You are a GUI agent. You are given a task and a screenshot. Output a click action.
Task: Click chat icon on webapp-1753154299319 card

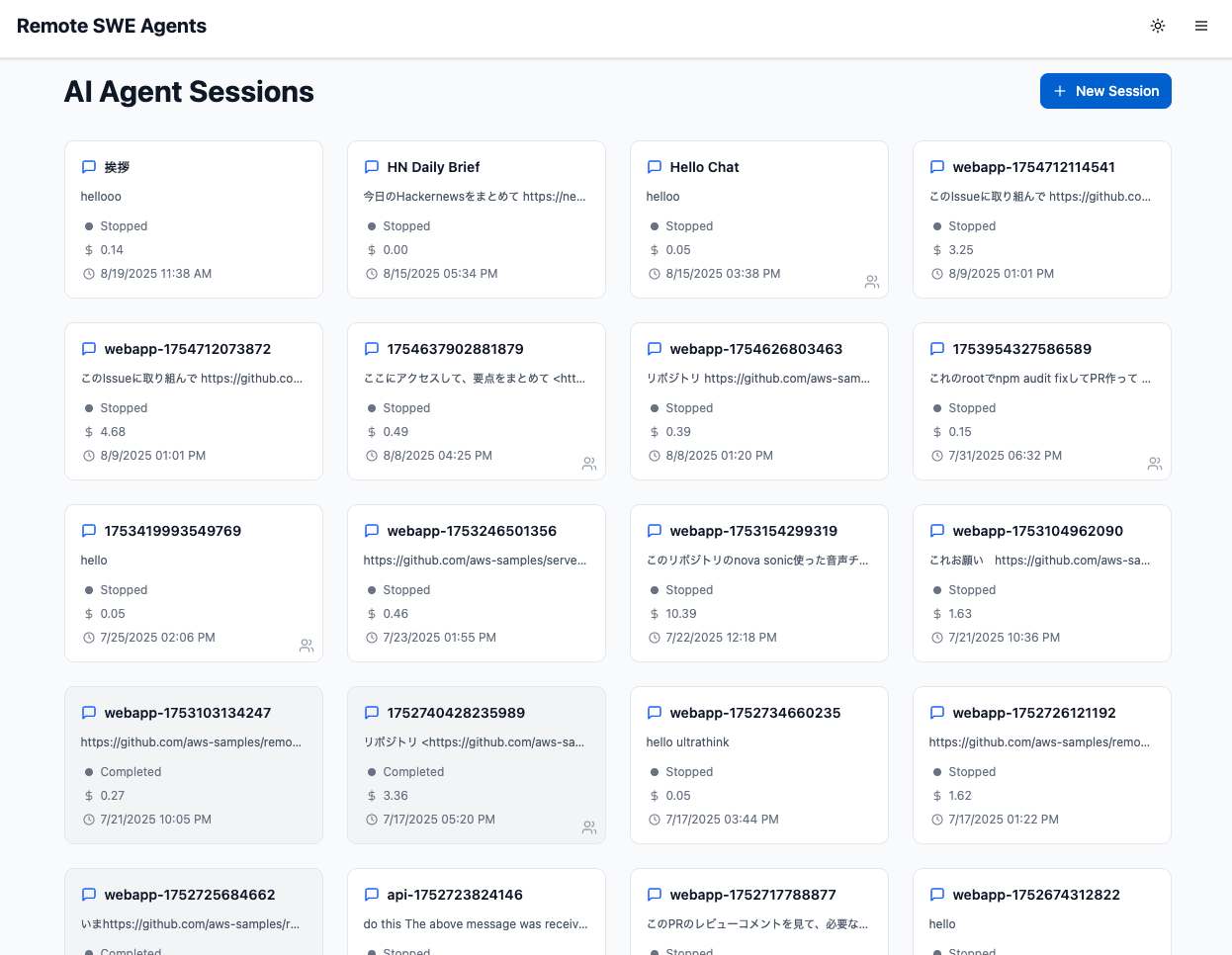655,531
